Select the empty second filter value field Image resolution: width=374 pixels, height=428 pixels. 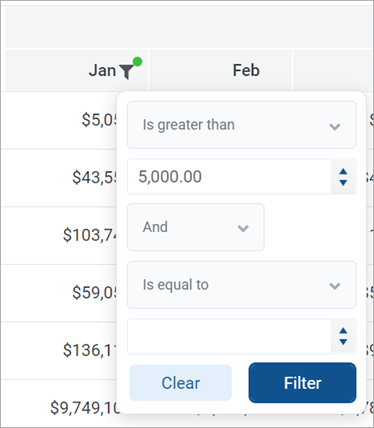pos(229,336)
